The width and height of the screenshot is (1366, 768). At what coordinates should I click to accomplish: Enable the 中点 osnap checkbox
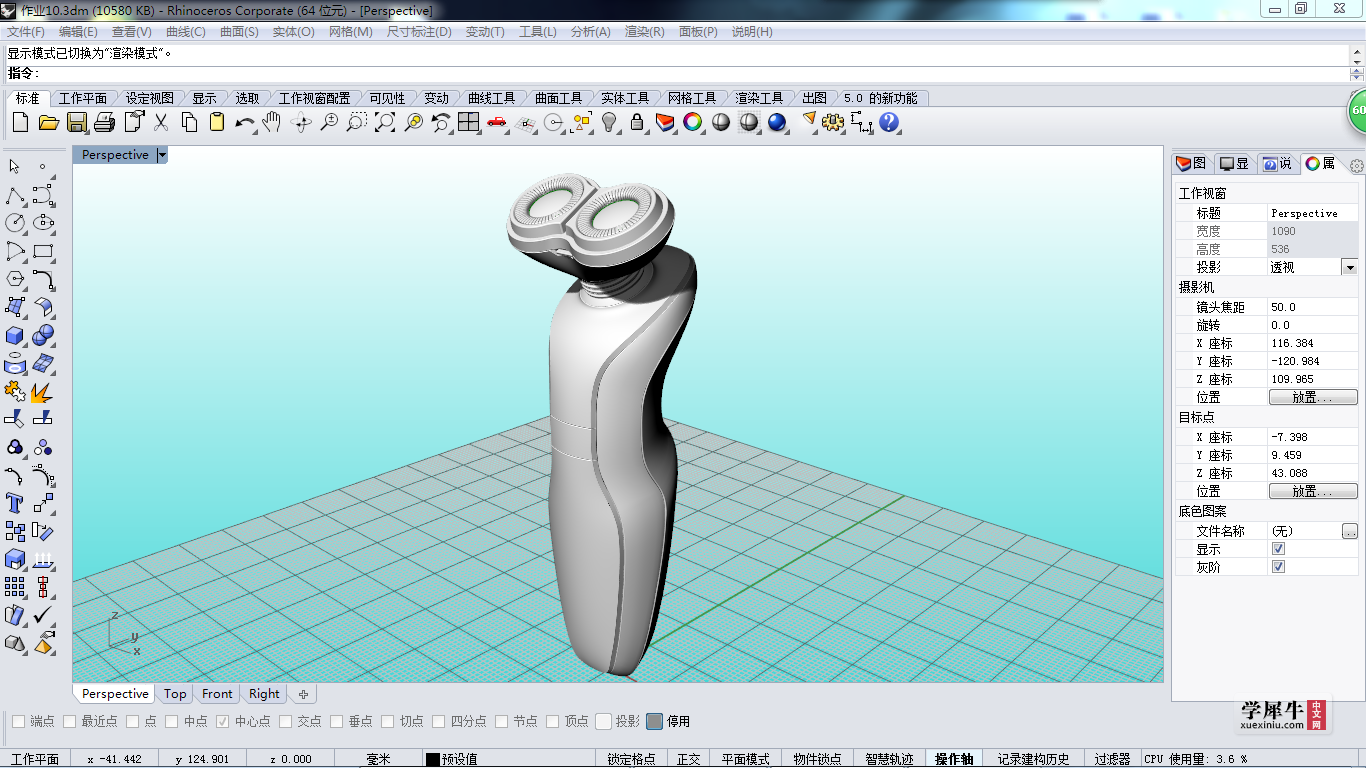[172, 721]
